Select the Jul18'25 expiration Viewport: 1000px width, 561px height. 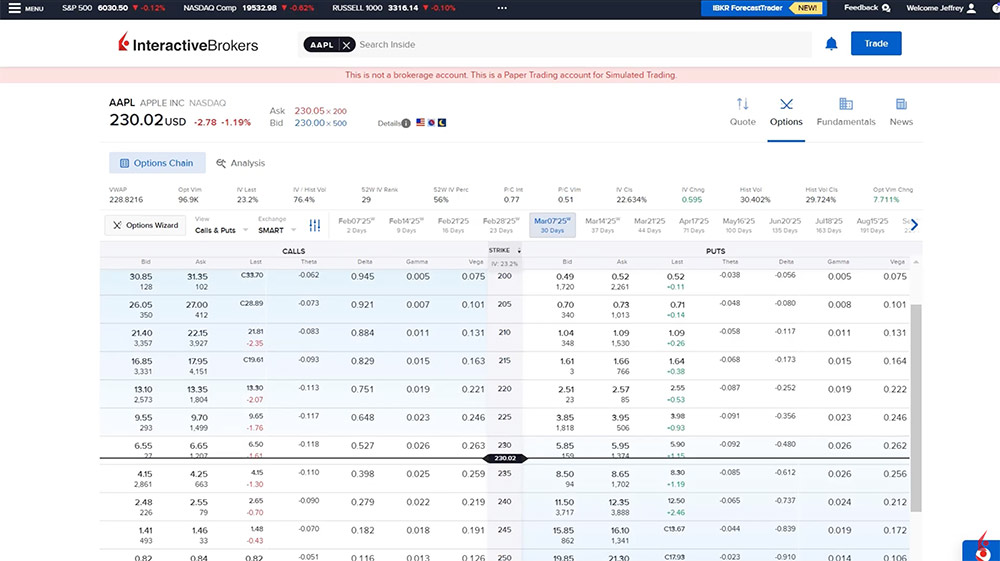click(828, 225)
